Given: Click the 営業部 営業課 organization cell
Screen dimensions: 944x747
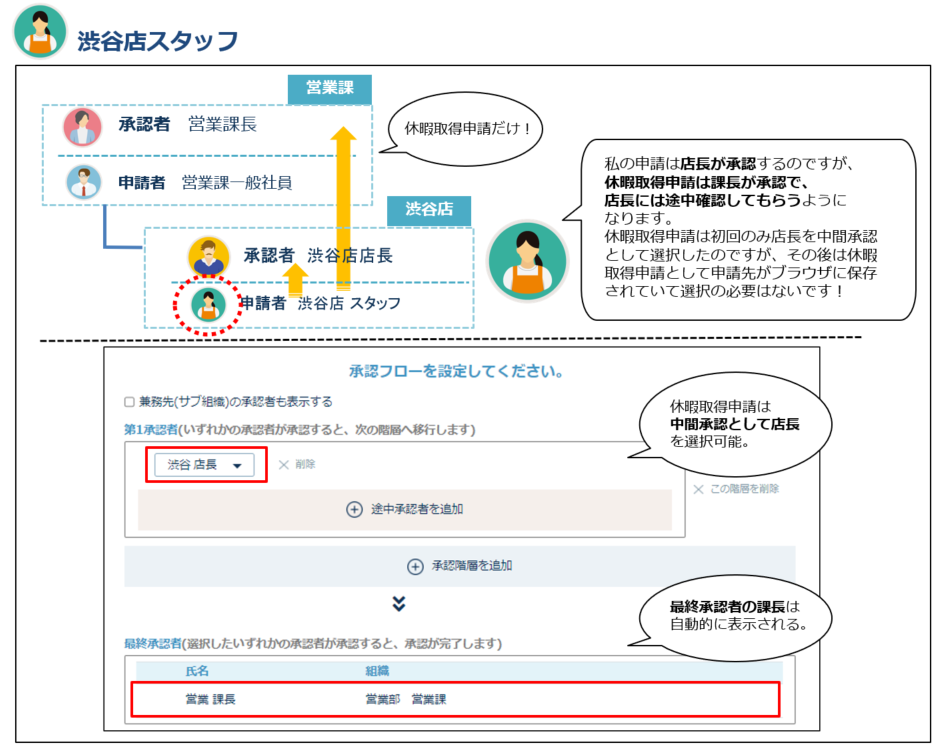Looking at the screenshot, I should pyautogui.click(x=406, y=699).
